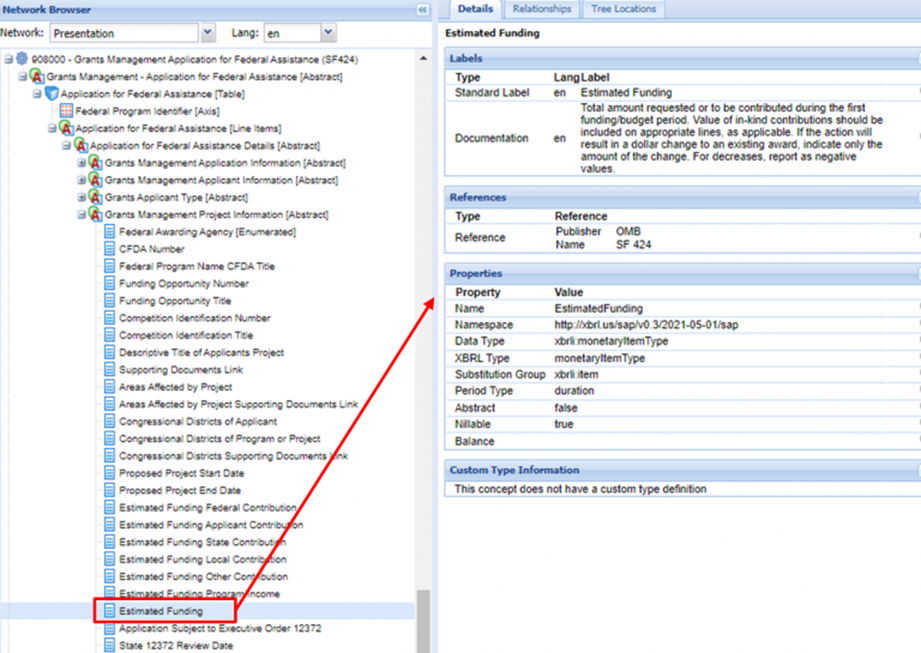Screen dimensions: 921x653
Task: Click the Table icon for Application for Federal Assistance
Action: 52,94
